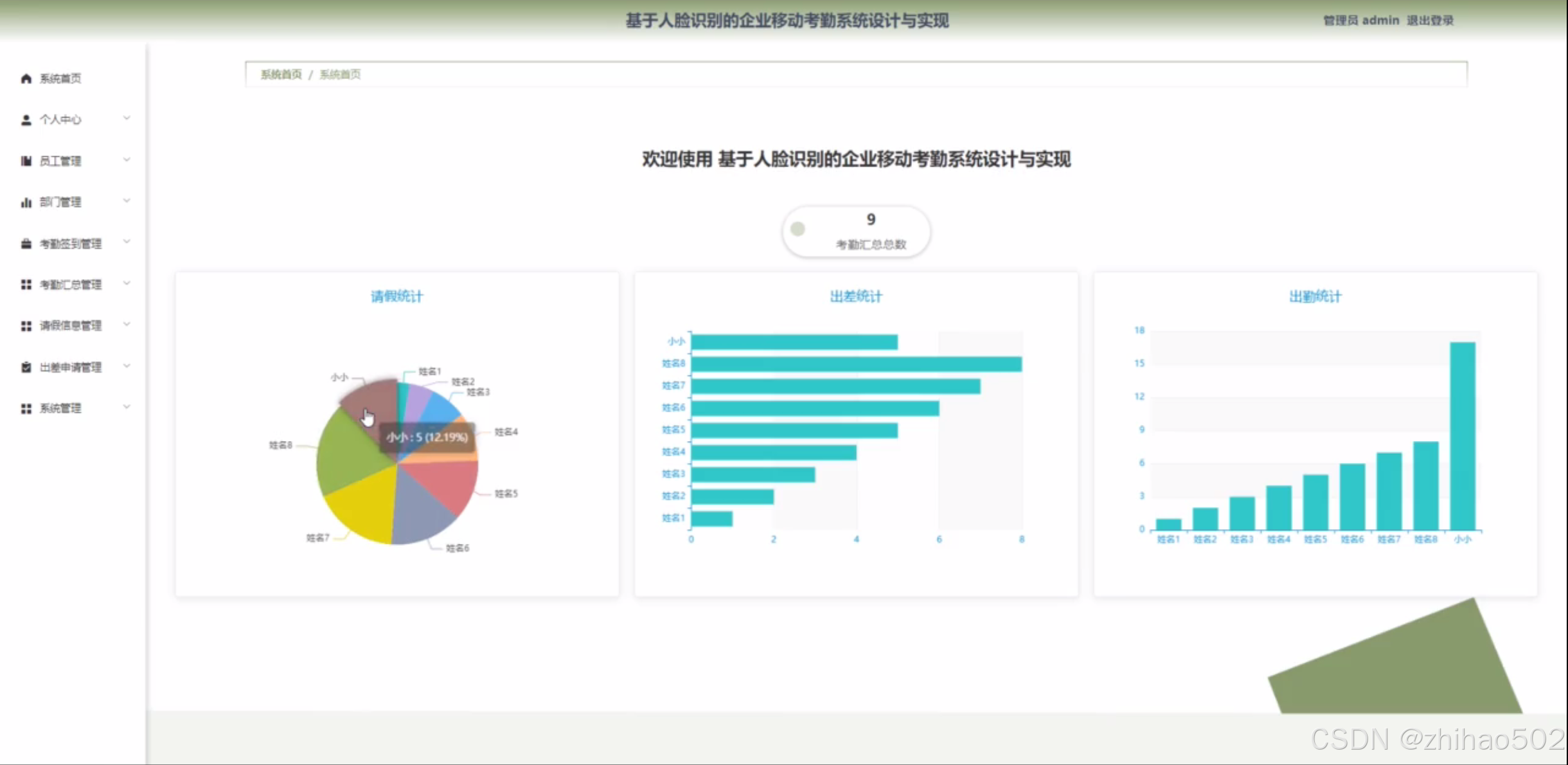Click the briefcase icon for 考勤签到管理
This screenshot has height=765, width=1568.
pyautogui.click(x=26, y=244)
